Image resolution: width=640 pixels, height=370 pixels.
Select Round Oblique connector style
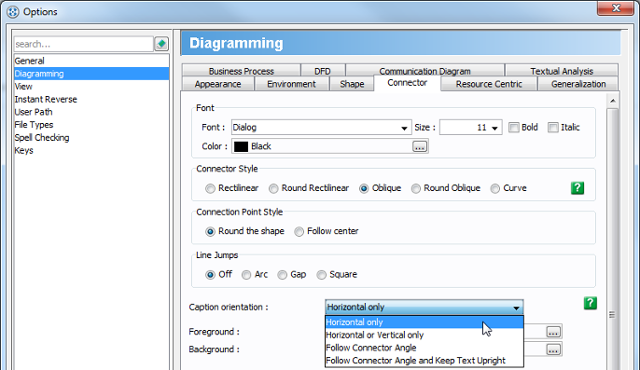pos(416,188)
